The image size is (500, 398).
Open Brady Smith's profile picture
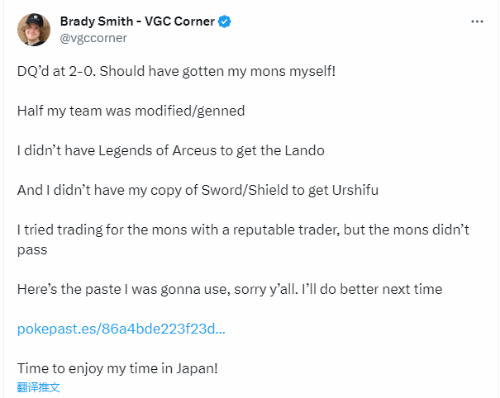(34, 30)
